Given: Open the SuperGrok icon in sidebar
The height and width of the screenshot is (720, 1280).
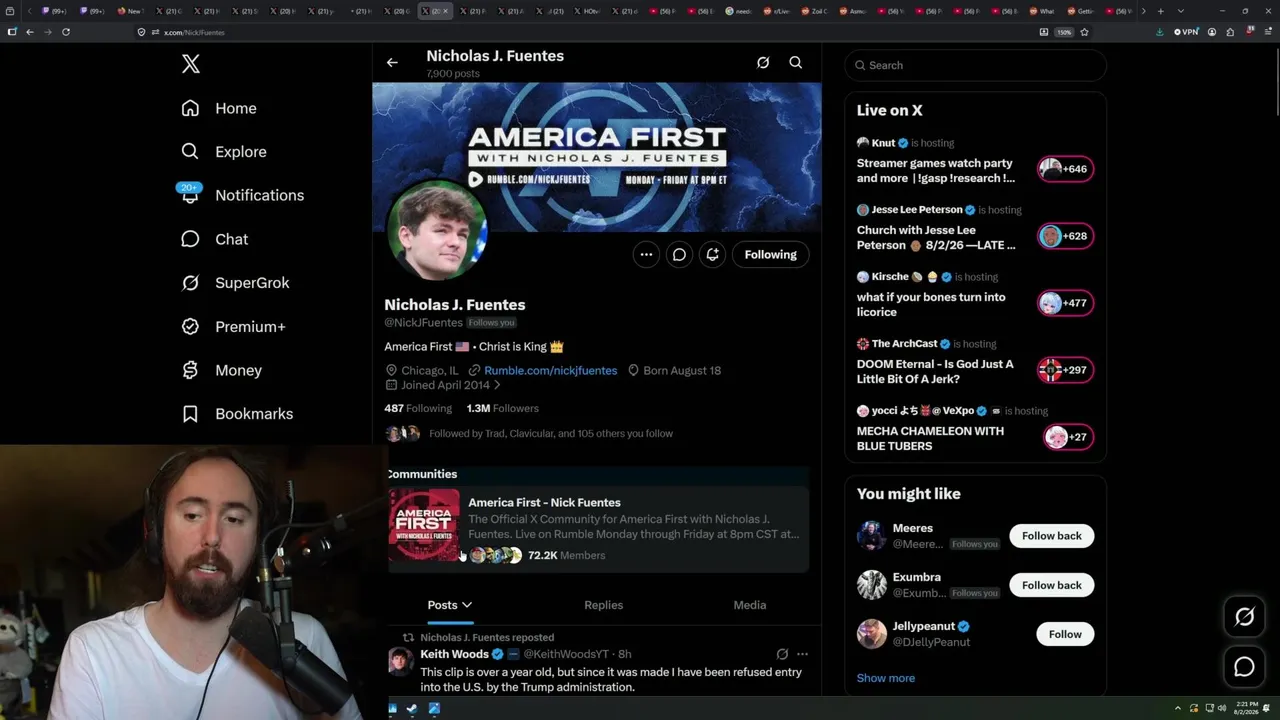Looking at the screenshot, I should [190, 283].
